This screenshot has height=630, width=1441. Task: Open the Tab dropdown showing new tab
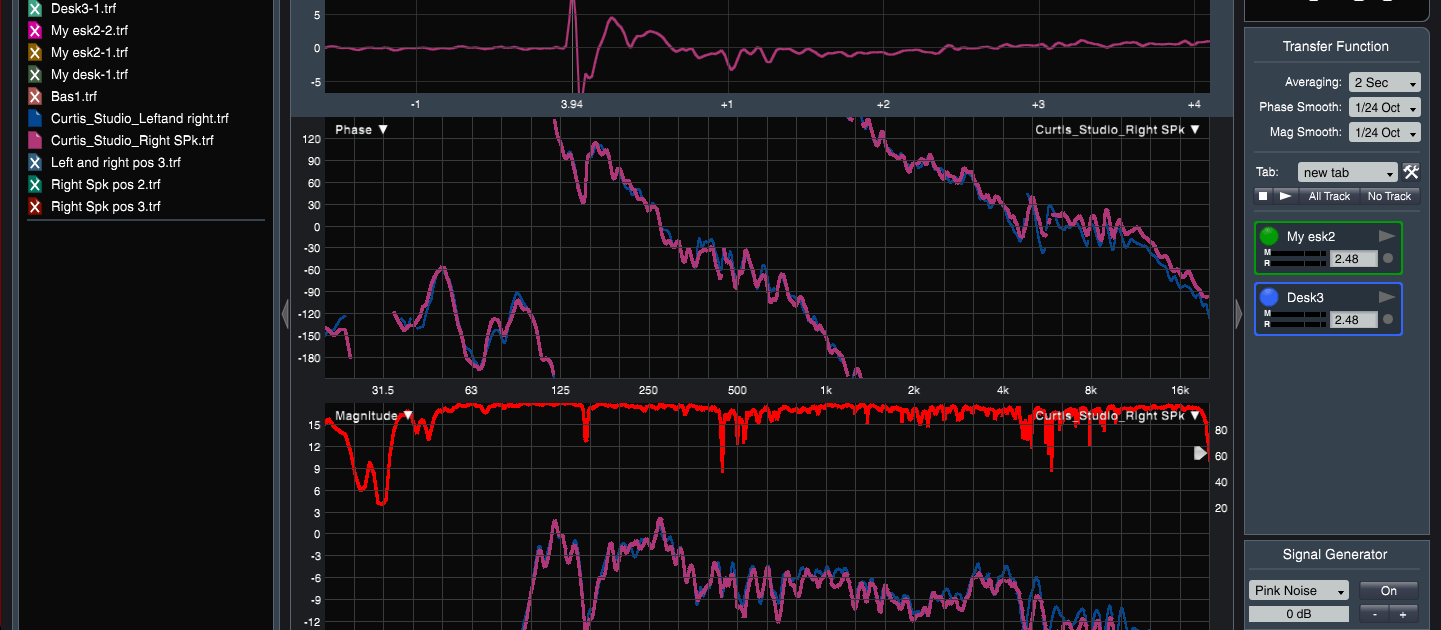(x=1347, y=173)
